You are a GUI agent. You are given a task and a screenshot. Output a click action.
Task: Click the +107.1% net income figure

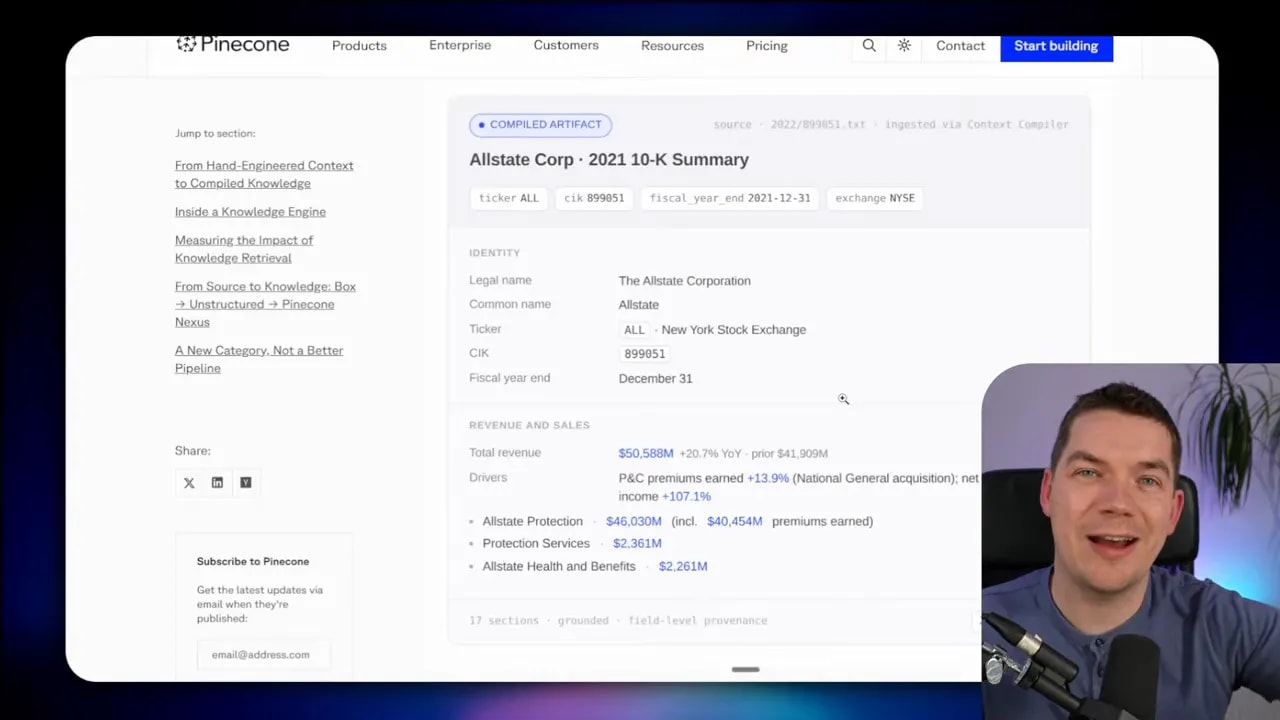pyautogui.click(x=686, y=496)
